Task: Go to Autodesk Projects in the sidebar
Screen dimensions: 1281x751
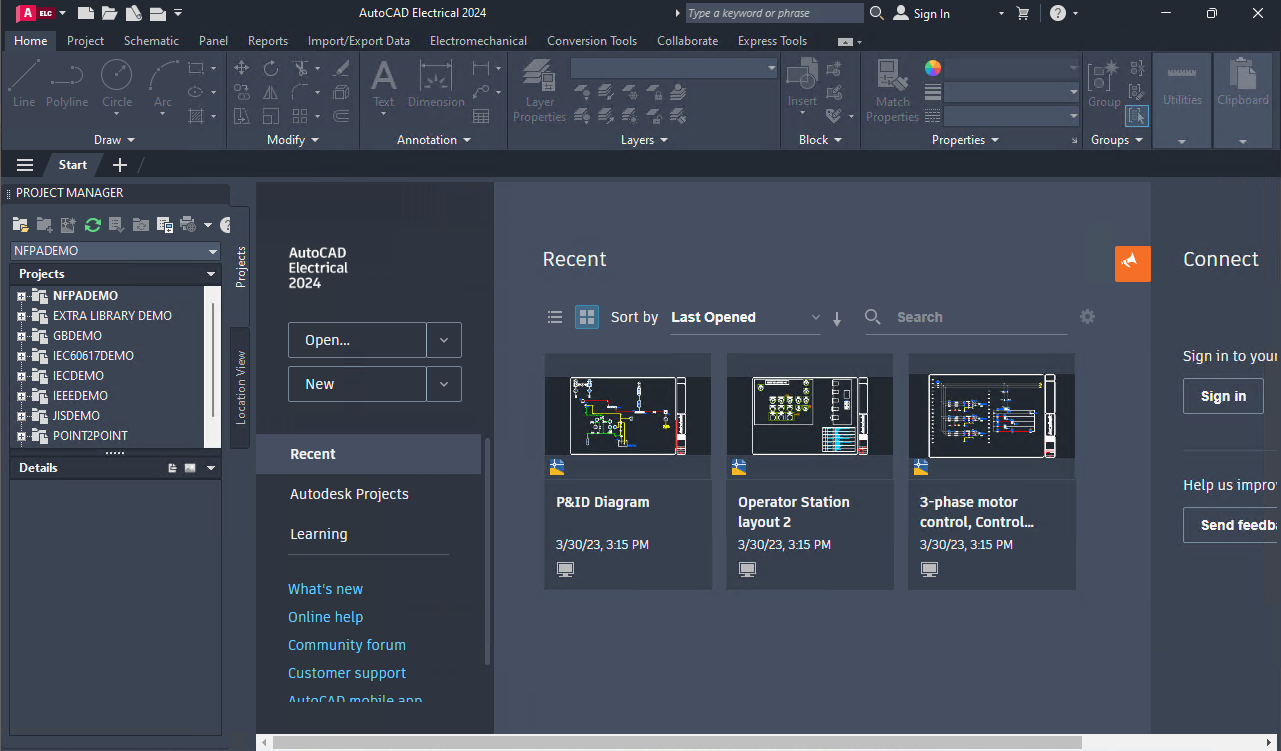Action: 349,494
